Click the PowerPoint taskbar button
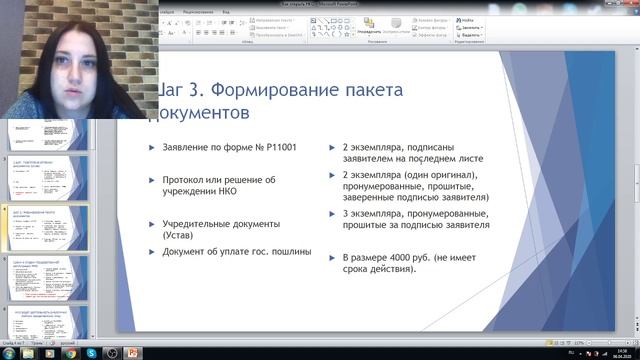This screenshot has width=640, height=360. [x=133, y=353]
